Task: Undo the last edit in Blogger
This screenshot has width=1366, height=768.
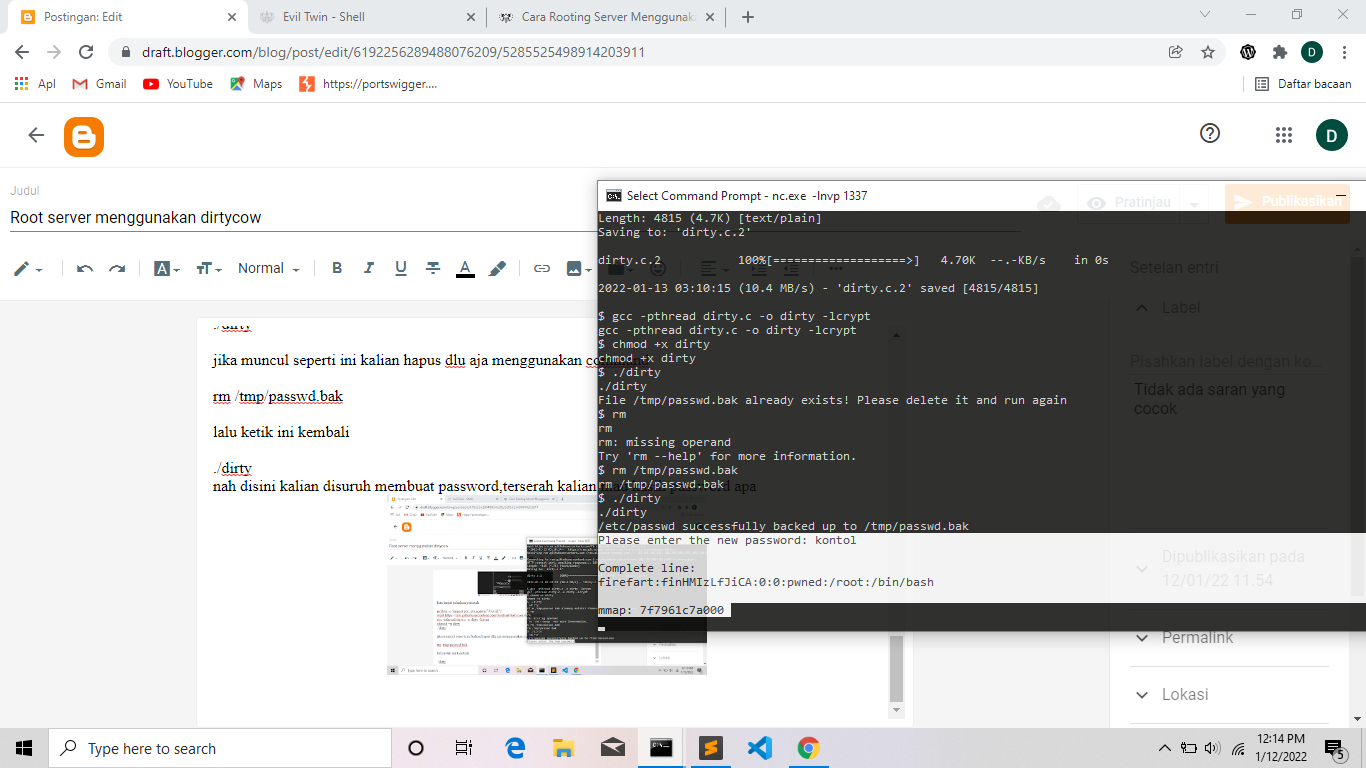Action: click(x=85, y=268)
